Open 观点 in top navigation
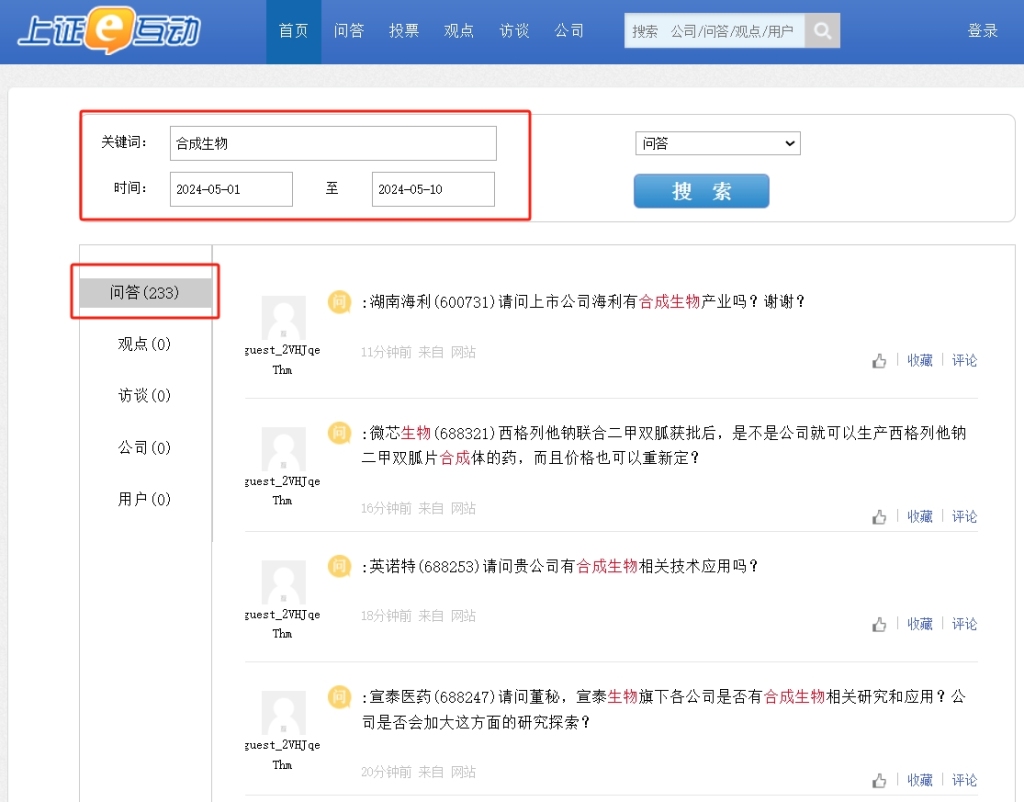The height and width of the screenshot is (802, 1024). click(x=458, y=31)
